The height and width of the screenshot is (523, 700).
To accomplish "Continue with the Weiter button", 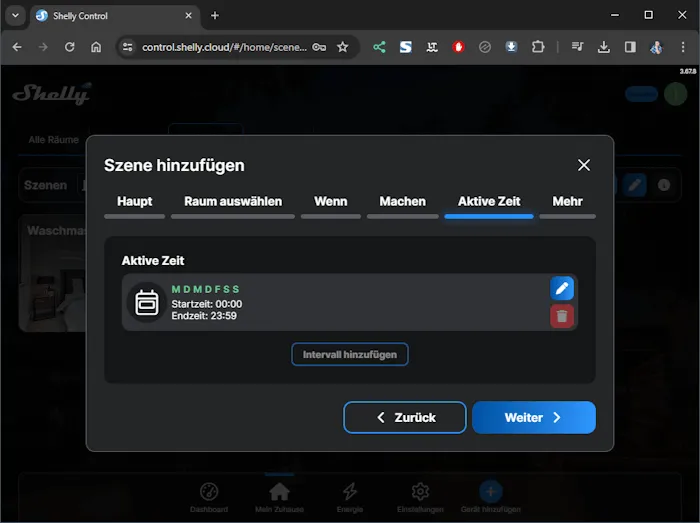I will (x=534, y=417).
